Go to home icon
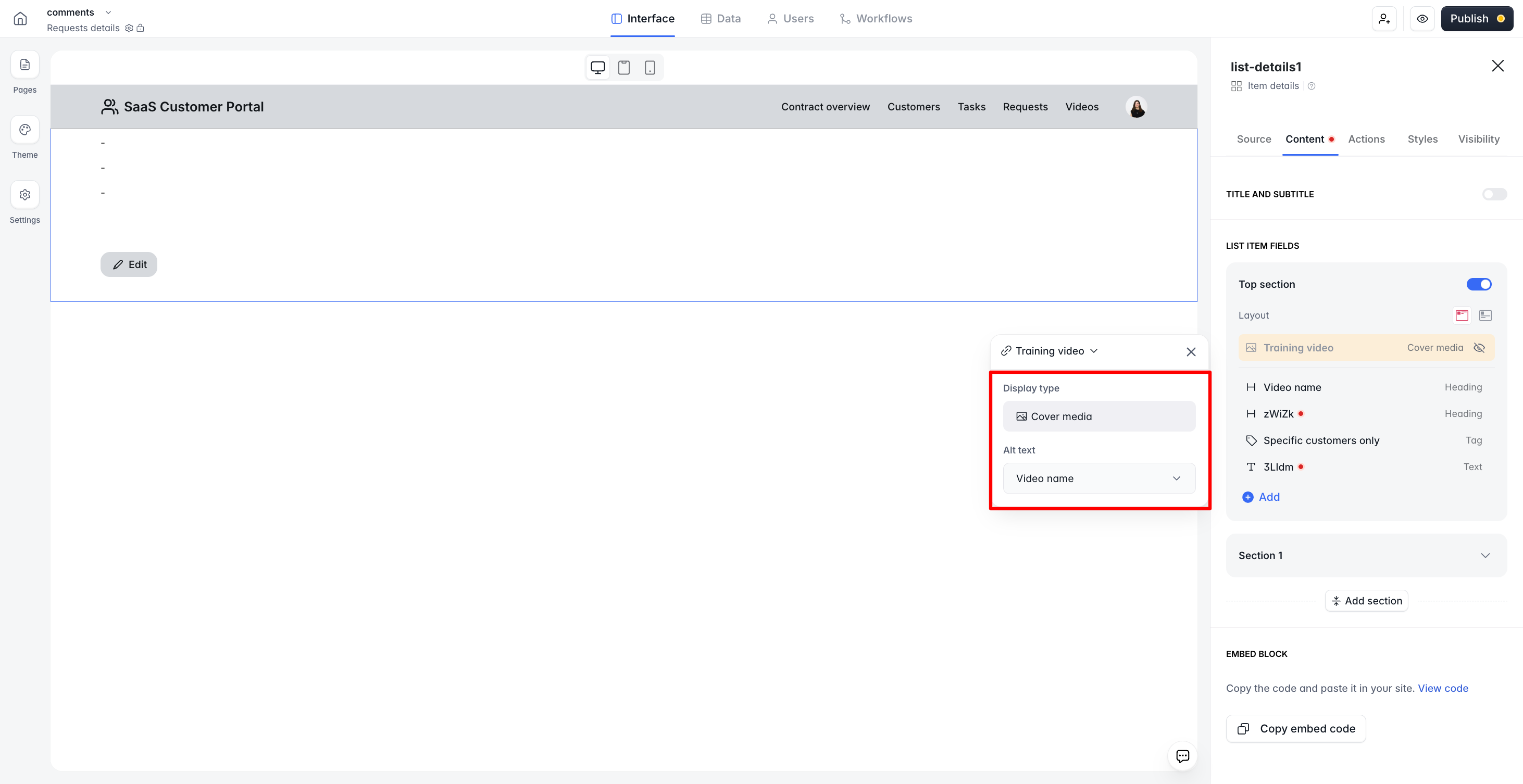This screenshot has height=784, width=1523. pos(20,19)
